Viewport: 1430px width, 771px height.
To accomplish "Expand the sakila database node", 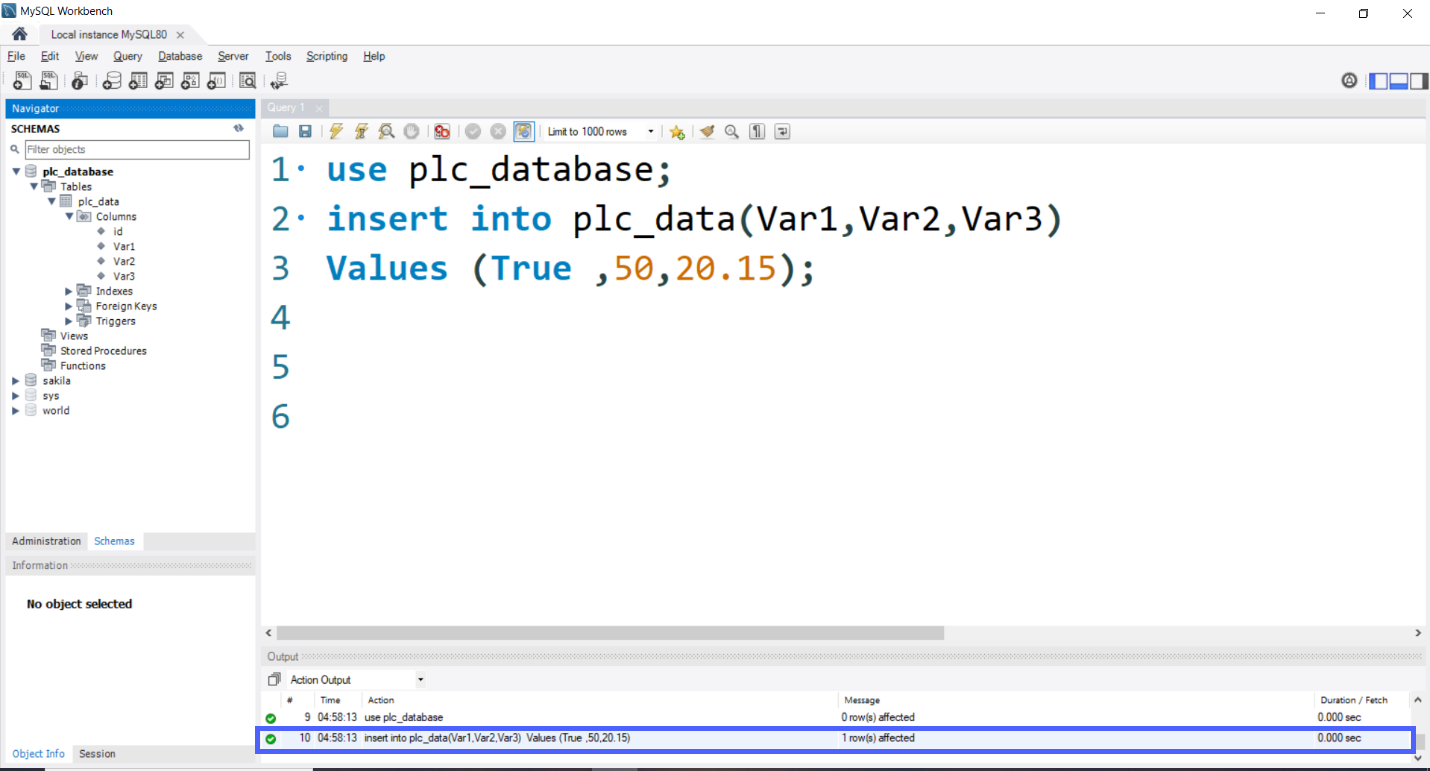I will coord(14,380).
